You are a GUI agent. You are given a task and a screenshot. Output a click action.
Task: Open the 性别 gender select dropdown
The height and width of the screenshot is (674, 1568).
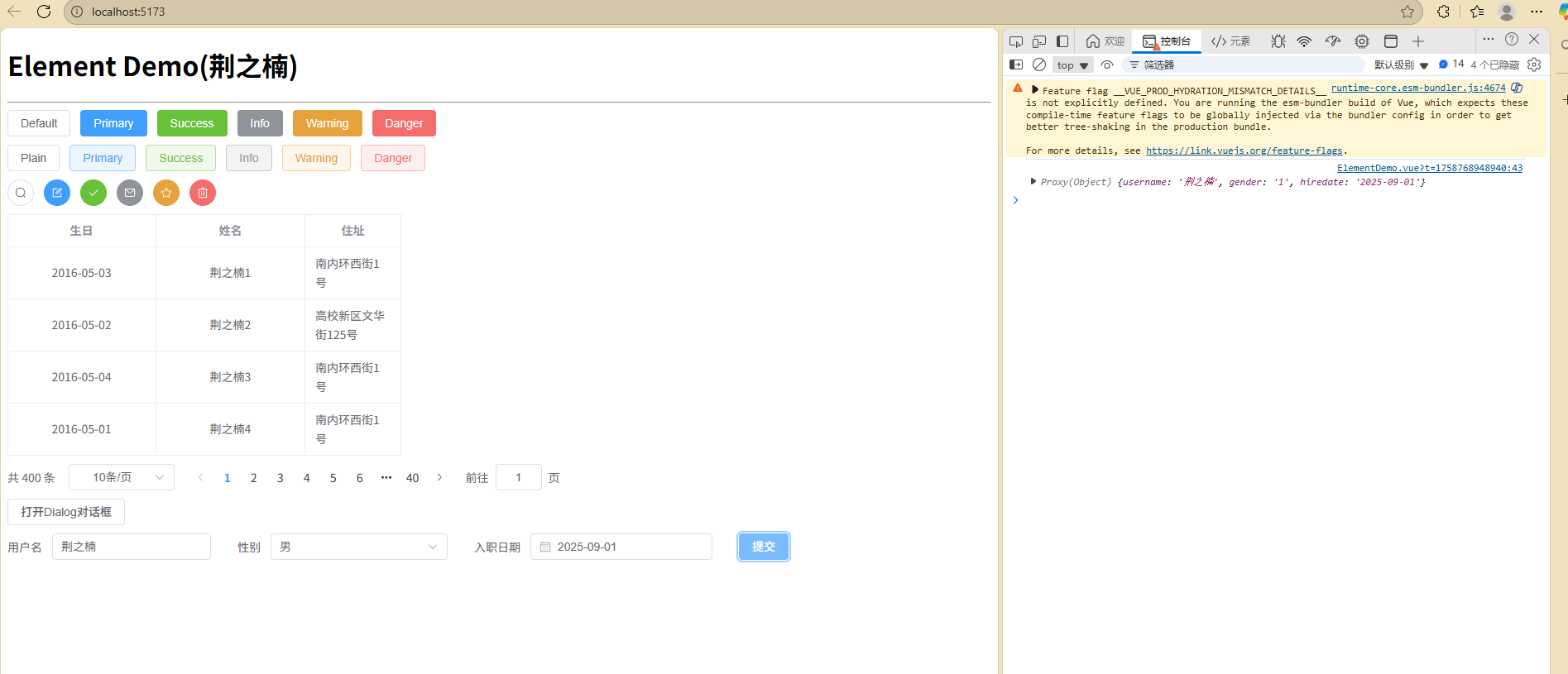[358, 547]
